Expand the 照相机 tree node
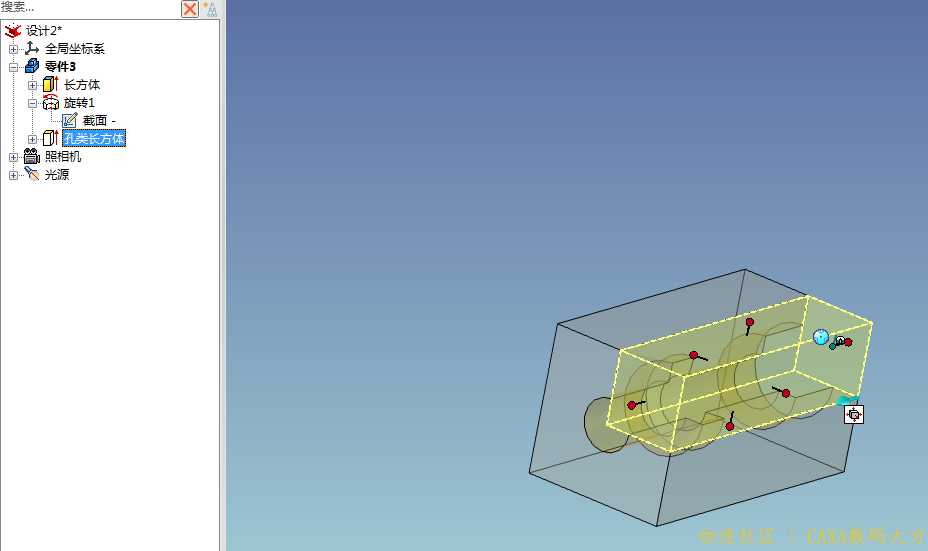This screenshot has width=928, height=551. [13, 157]
